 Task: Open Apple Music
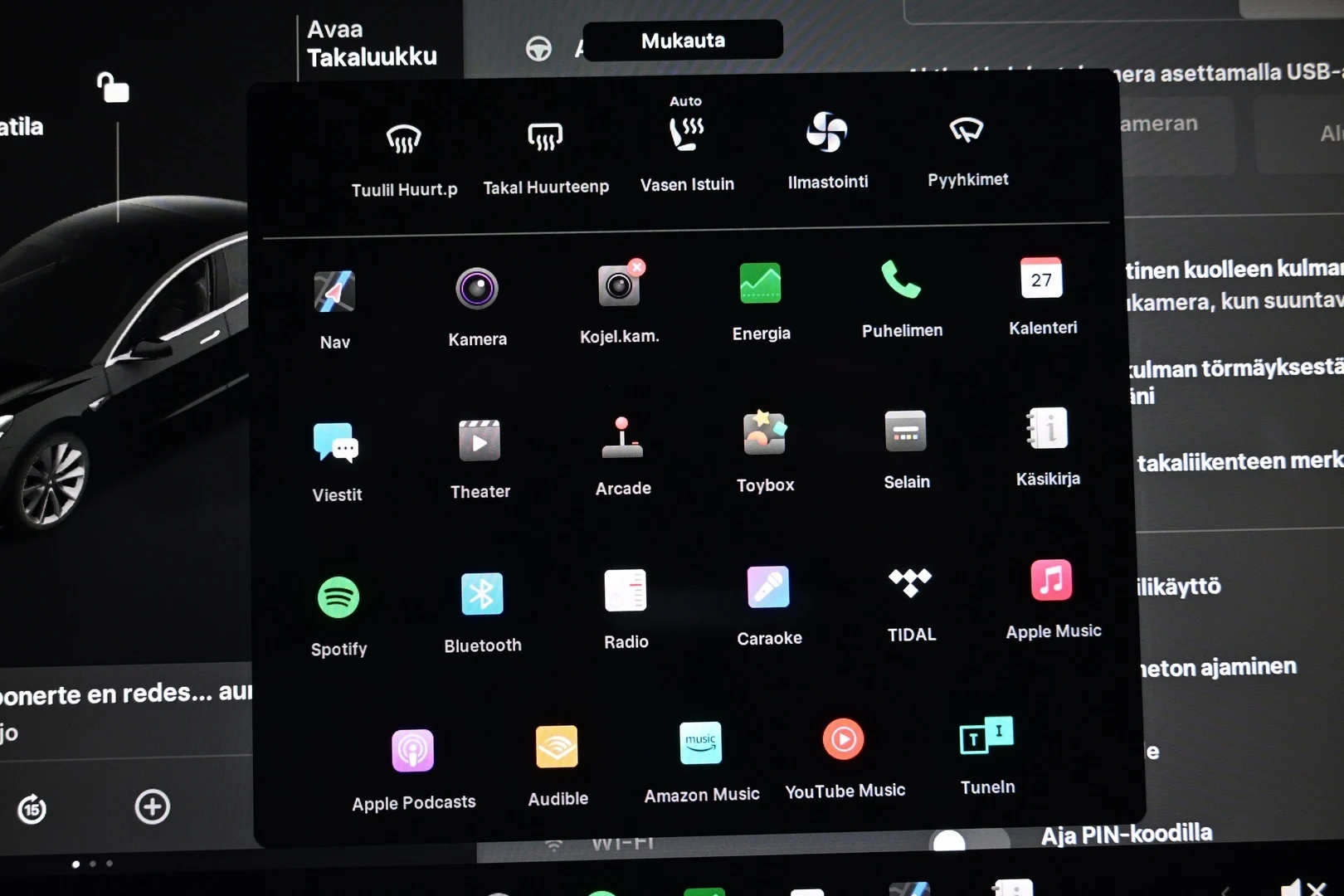(x=1052, y=580)
